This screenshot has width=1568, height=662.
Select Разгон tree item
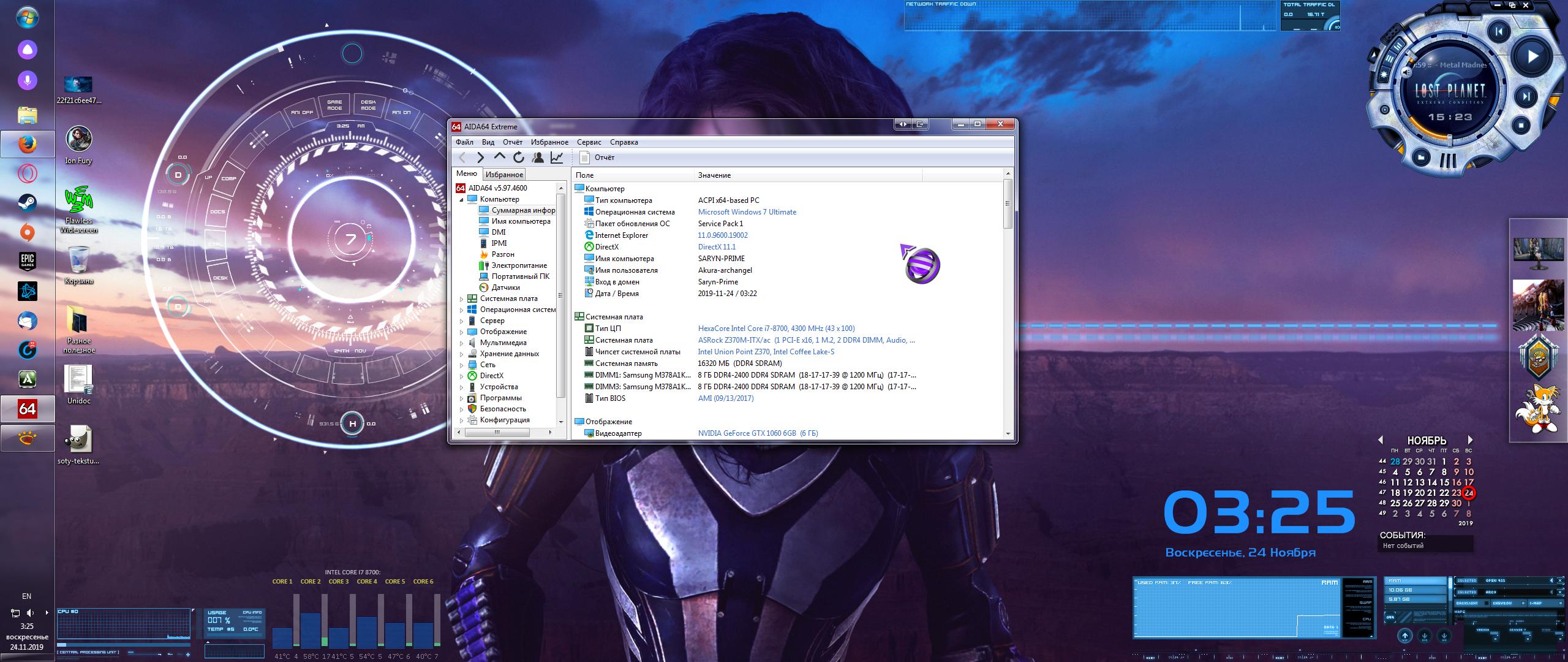(497, 254)
